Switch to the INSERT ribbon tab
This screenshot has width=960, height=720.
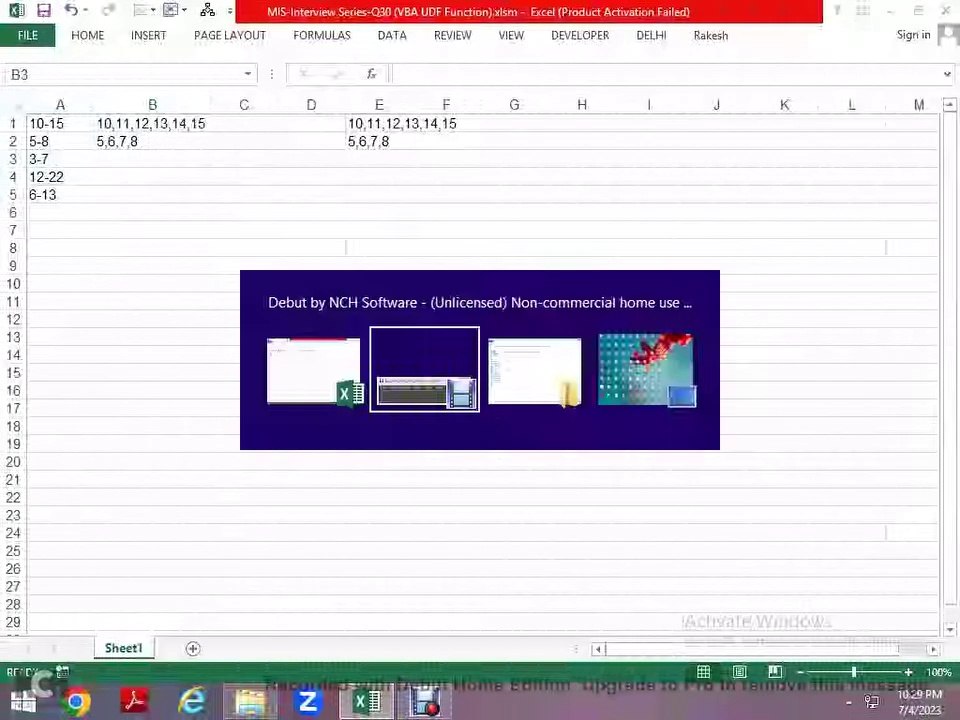149,36
